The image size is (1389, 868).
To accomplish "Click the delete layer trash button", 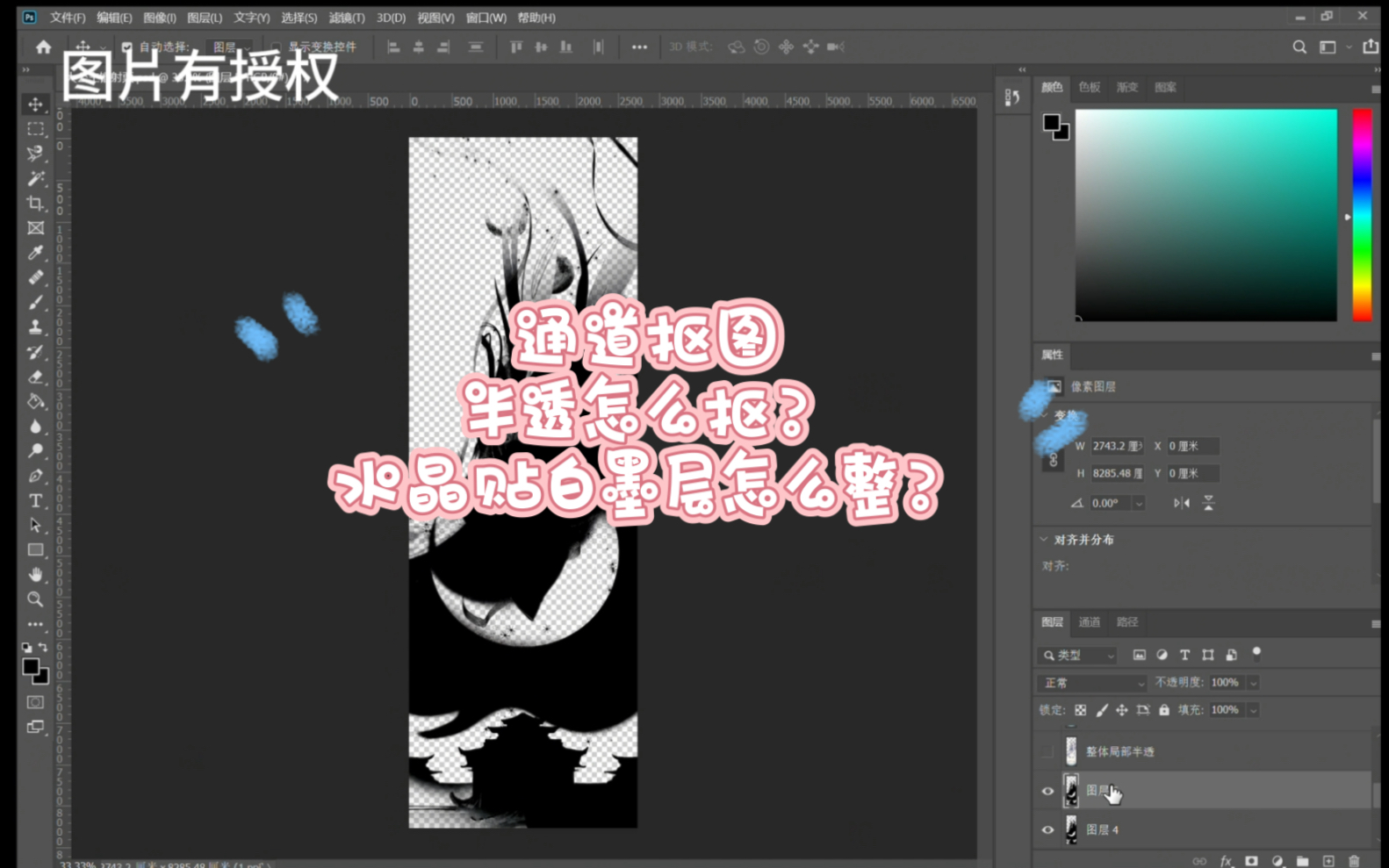I will pos(1354,861).
